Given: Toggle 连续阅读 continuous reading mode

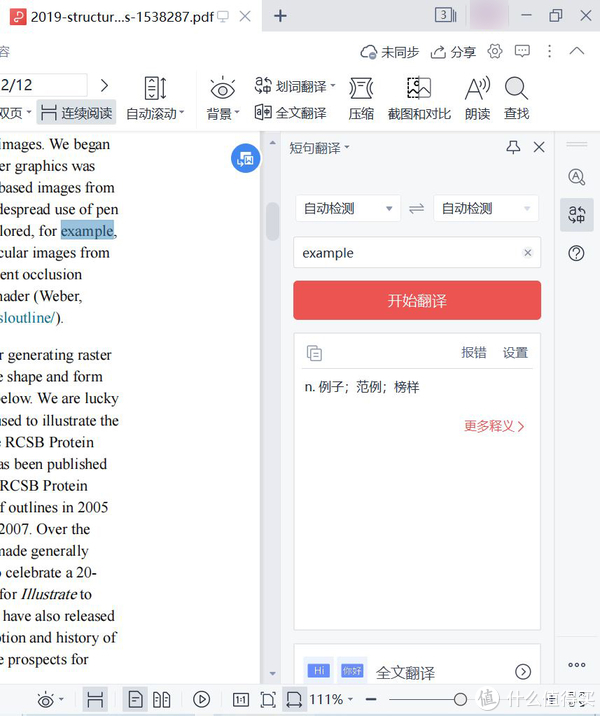Looking at the screenshot, I should click(x=76, y=112).
